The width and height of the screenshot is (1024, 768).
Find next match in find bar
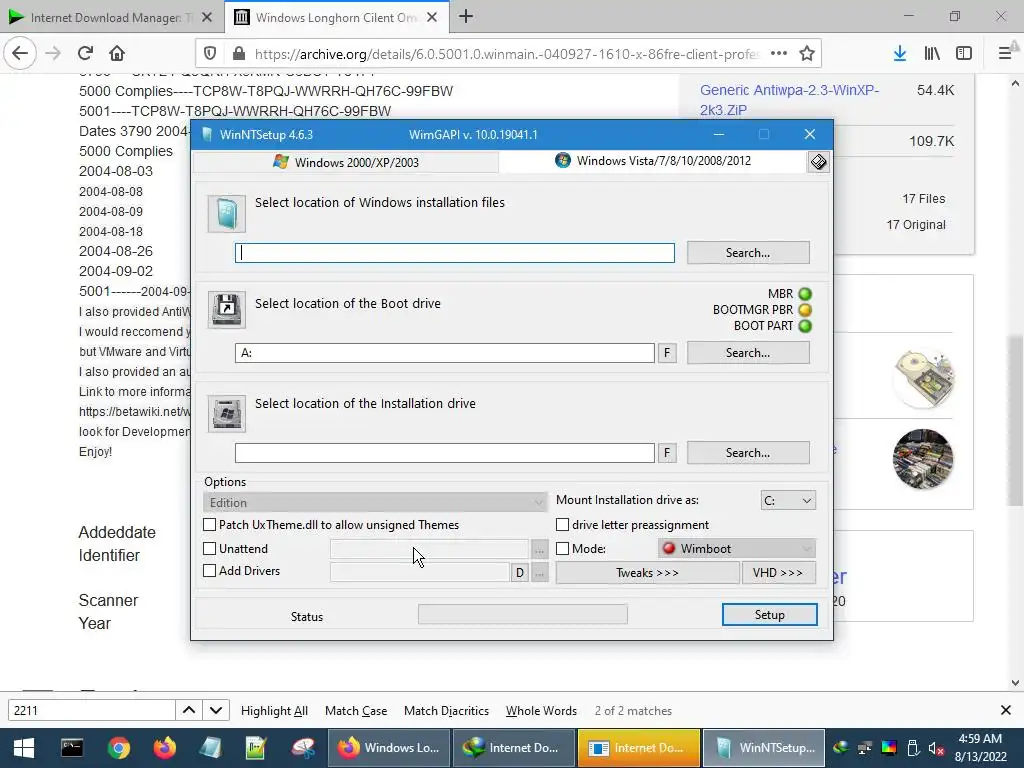click(216, 711)
